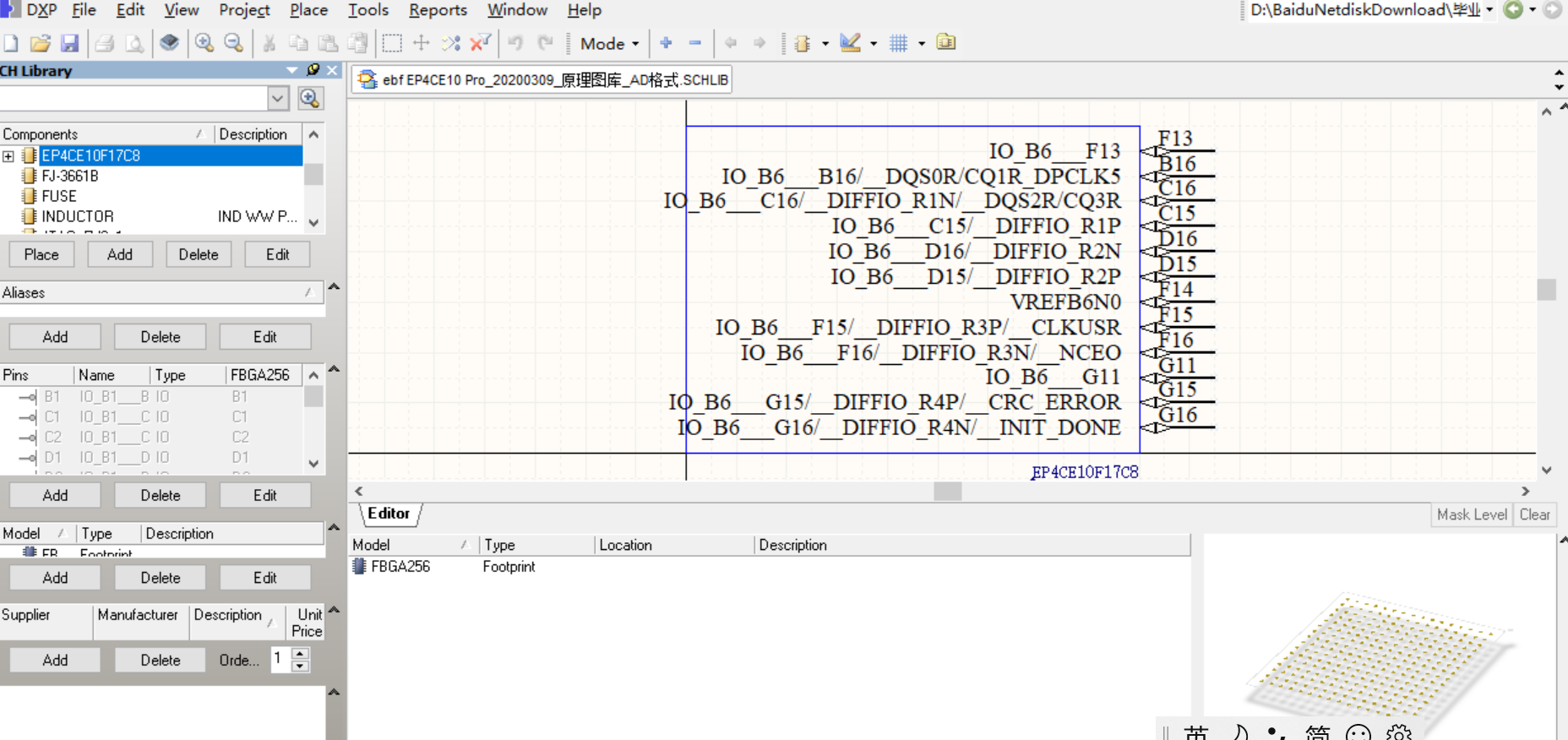Open the IEEE symbols dropdown arrow
1568x740 pixels.
coord(825,43)
